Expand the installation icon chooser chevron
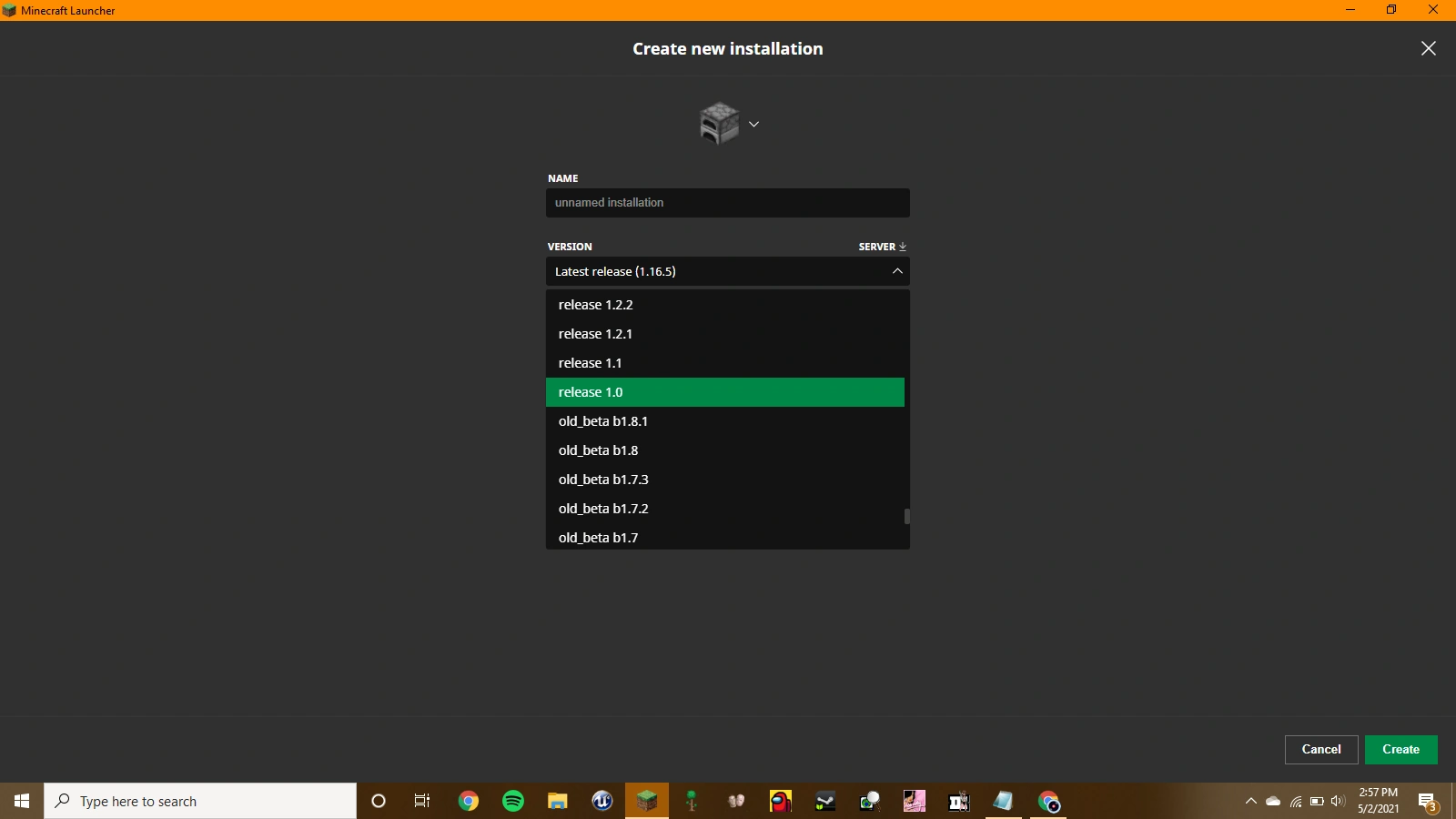This screenshot has height=819, width=1456. pos(753,124)
